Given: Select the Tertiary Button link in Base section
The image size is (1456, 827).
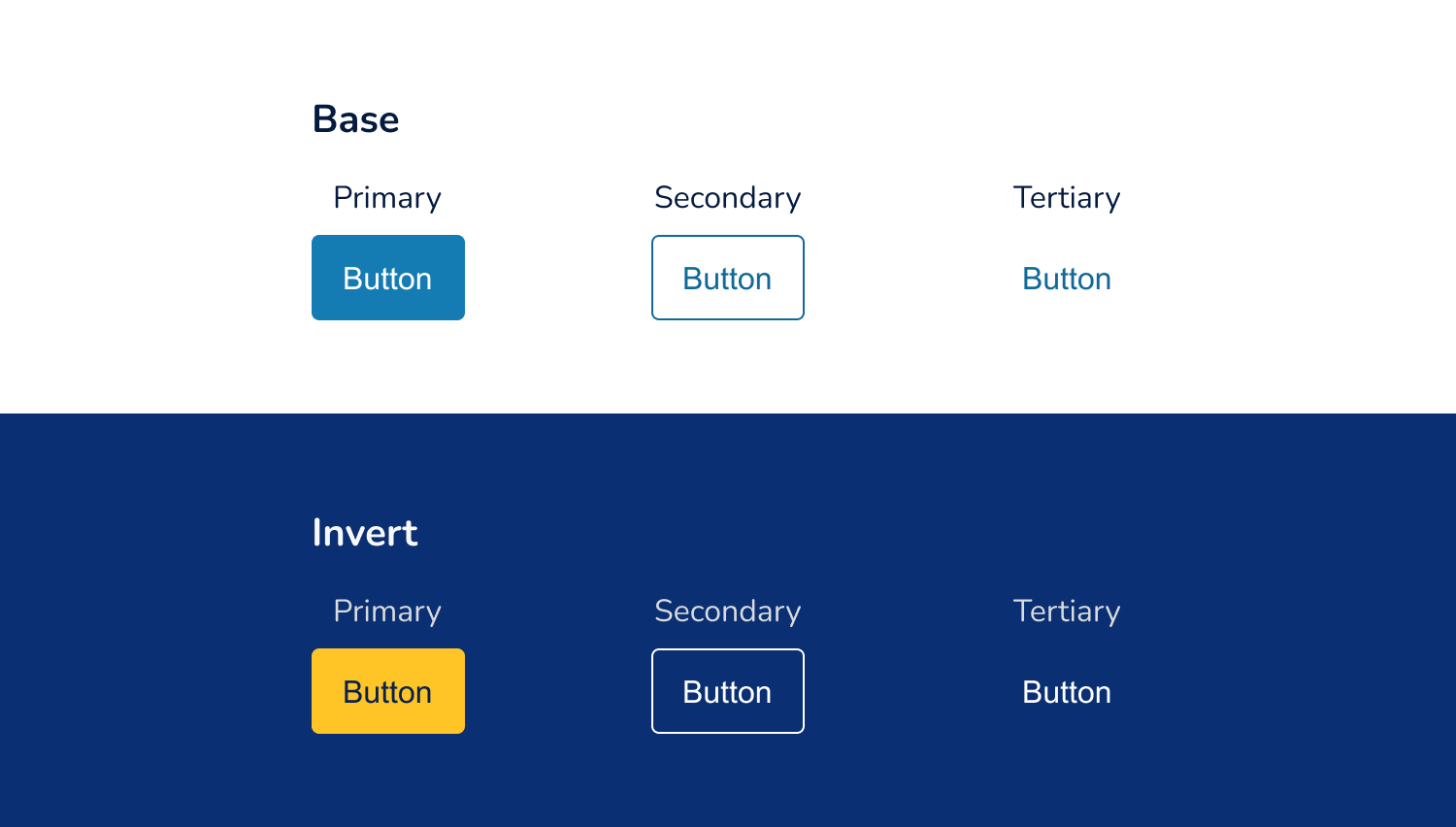Looking at the screenshot, I should point(1066,279).
